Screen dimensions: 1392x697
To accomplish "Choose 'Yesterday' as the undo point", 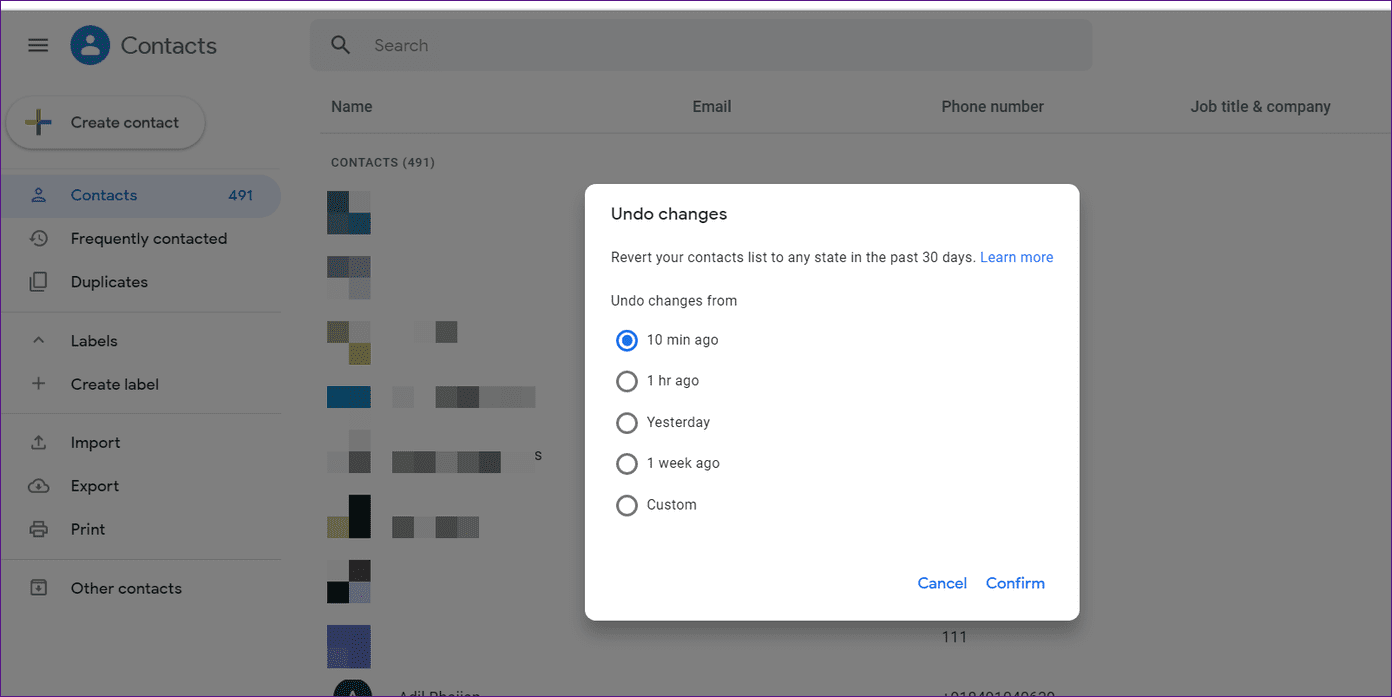I will pos(627,422).
